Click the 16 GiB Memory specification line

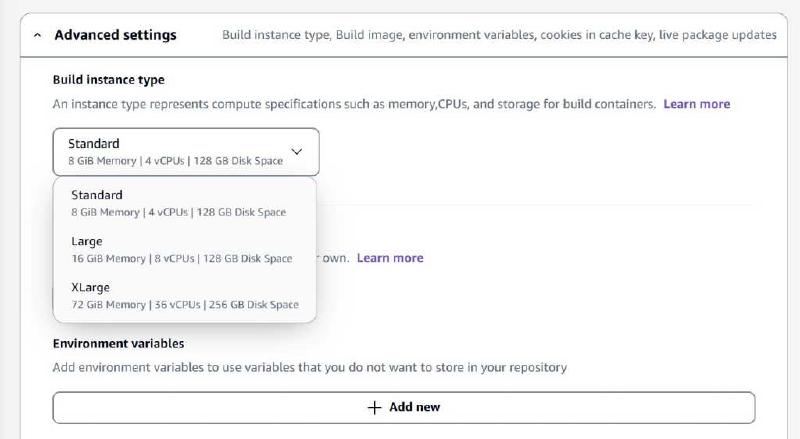click(181, 258)
